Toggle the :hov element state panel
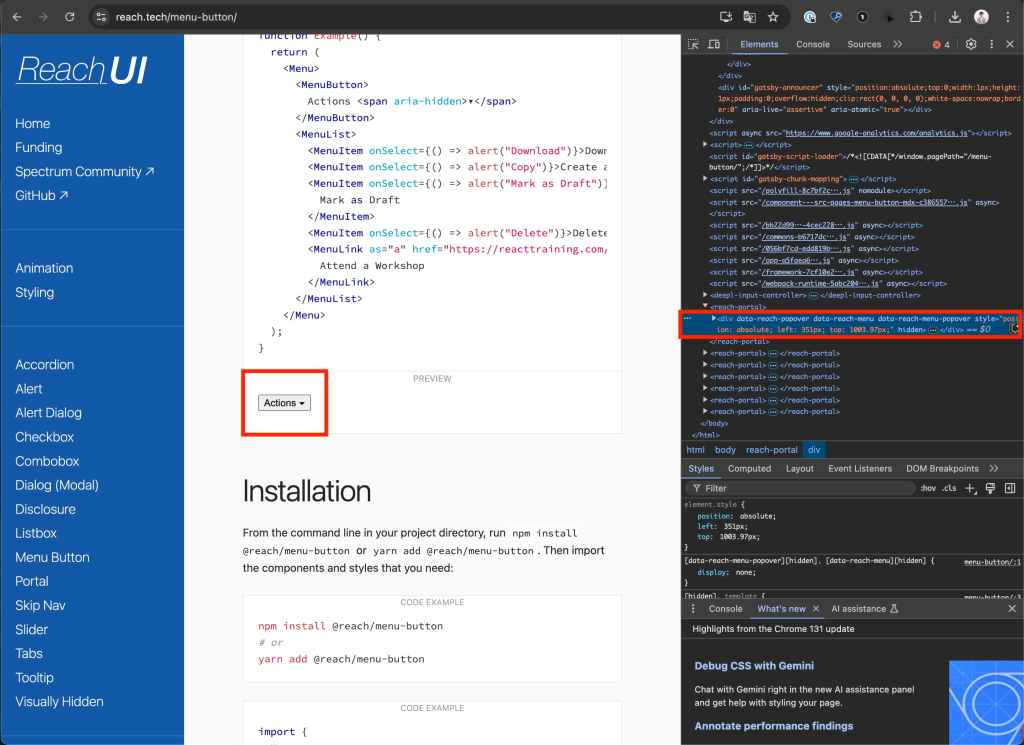1024x745 pixels. (x=928, y=488)
